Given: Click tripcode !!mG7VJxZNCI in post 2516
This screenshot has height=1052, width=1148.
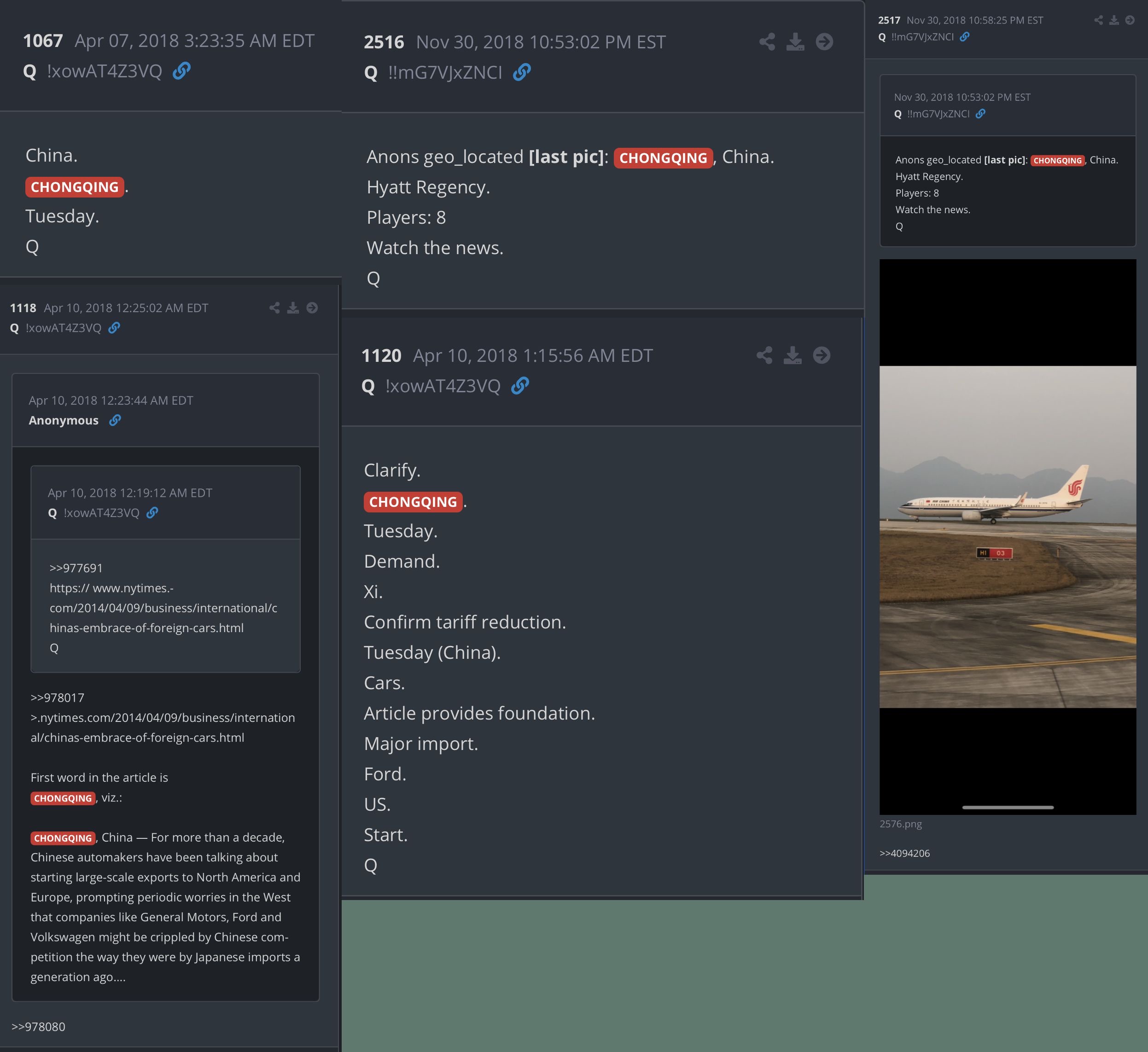Looking at the screenshot, I should [445, 73].
